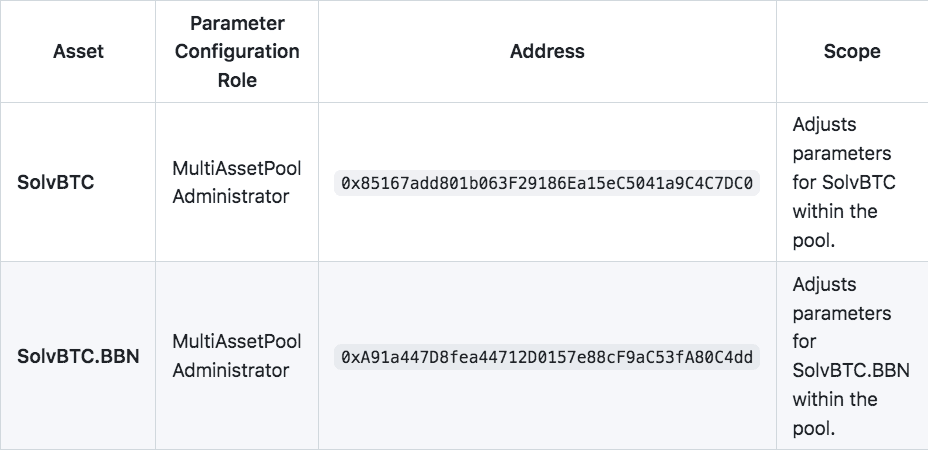
Task: Click SolvBTC.BBN inside the second scope description
Action: (x=850, y=371)
